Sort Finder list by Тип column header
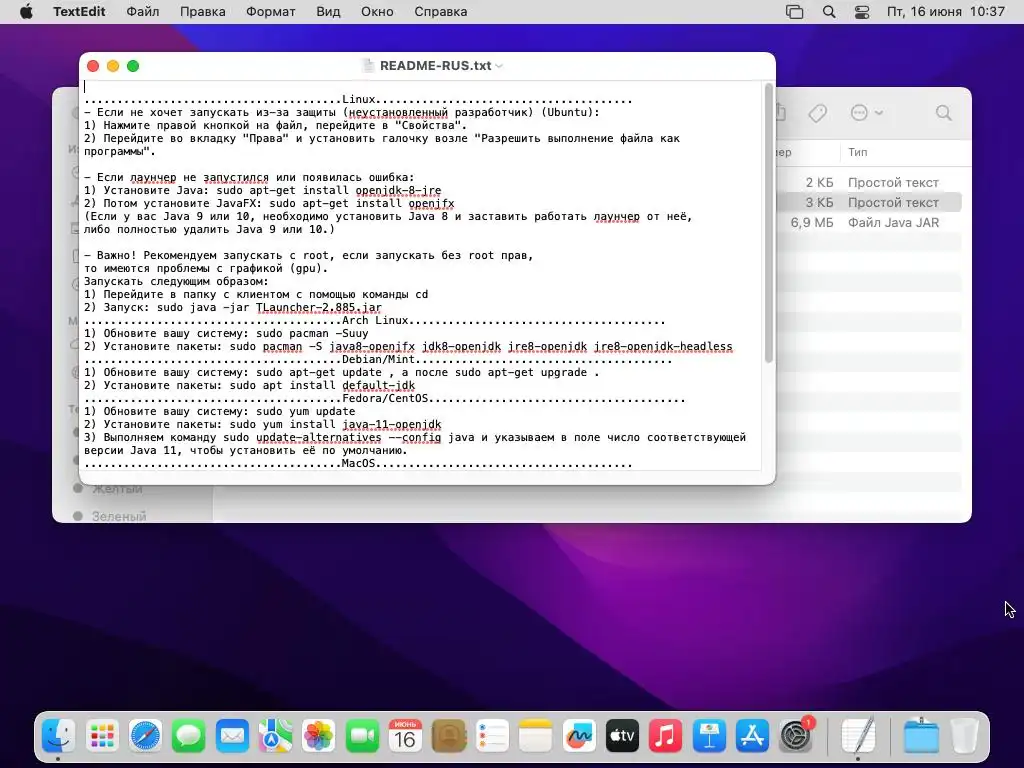 tap(857, 152)
